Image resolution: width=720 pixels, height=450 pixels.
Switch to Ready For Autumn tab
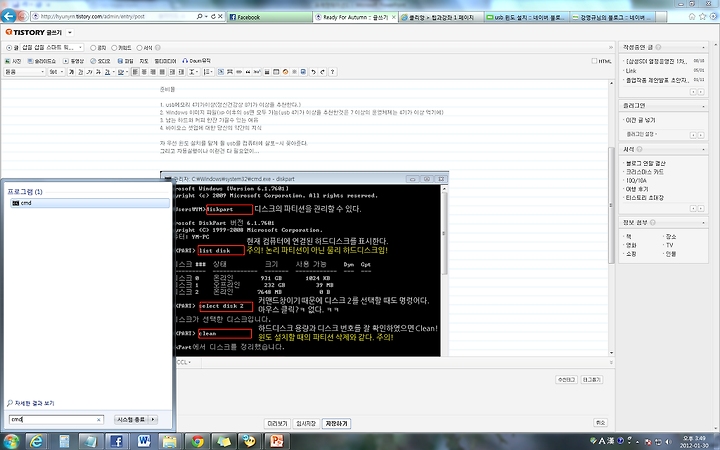click(x=355, y=17)
